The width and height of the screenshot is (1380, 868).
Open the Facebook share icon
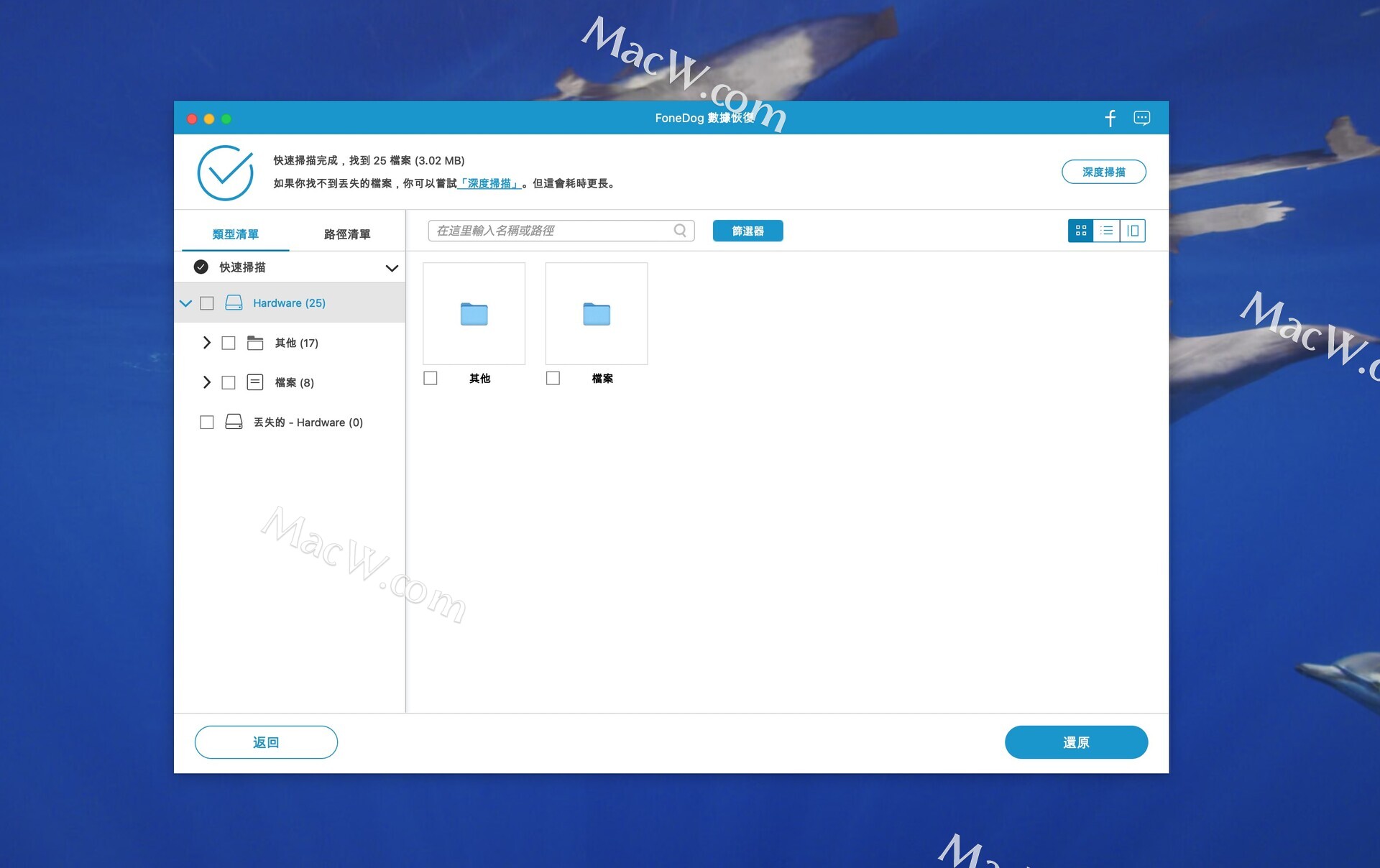1110,119
